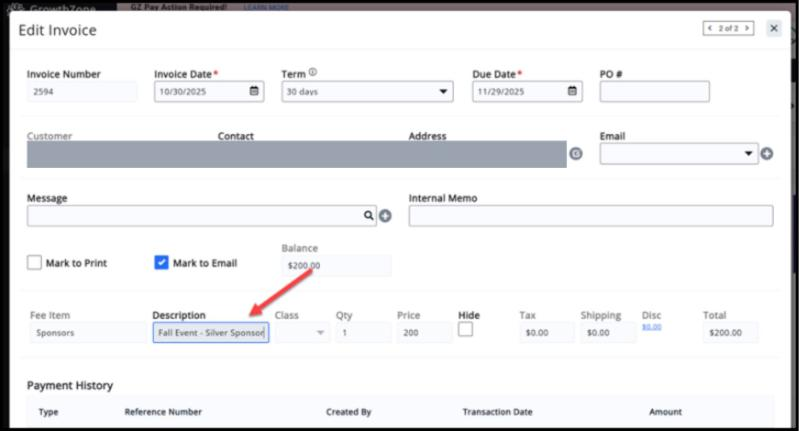Open the Invoice Date calendar picker
Image resolution: width=799 pixels, height=431 pixels.
254,91
